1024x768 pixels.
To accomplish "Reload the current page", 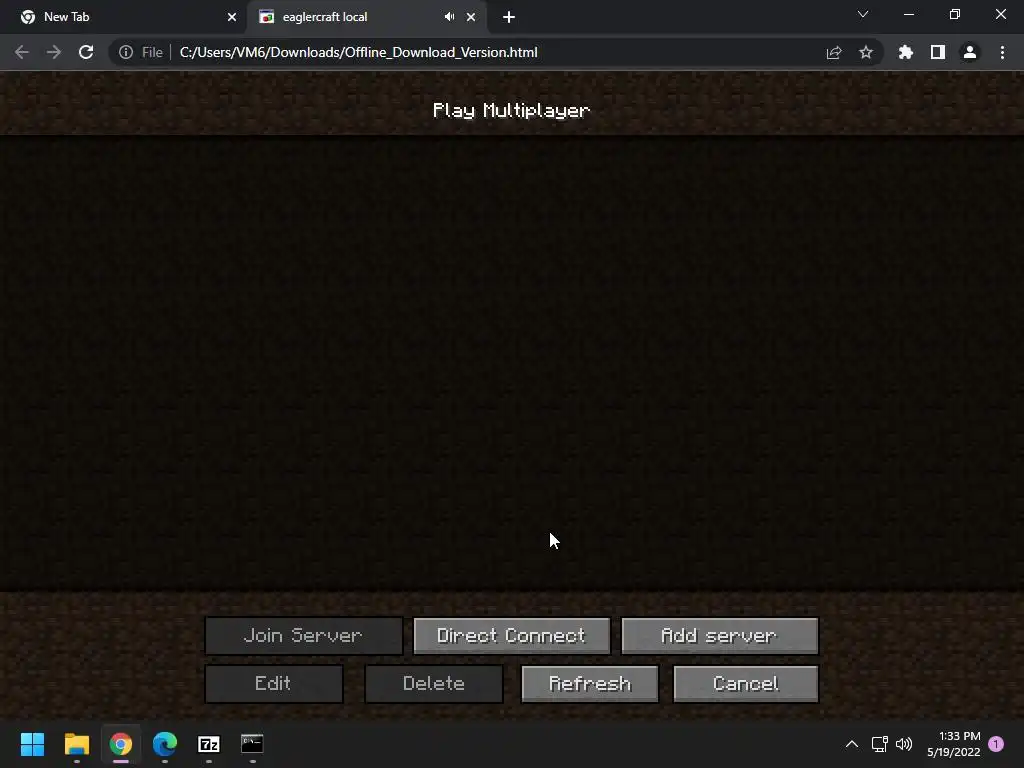I will (x=86, y=52).
